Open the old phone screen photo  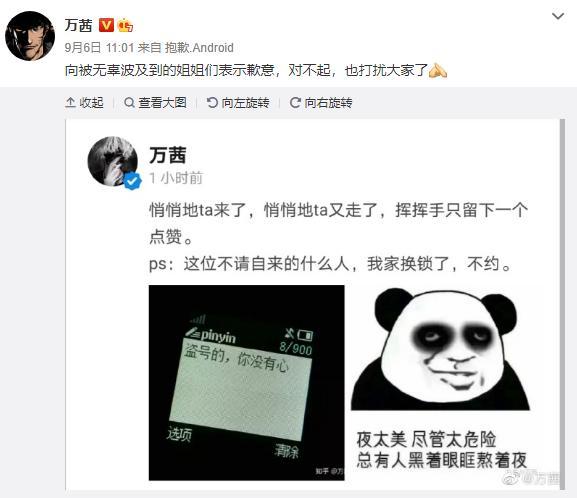[247, 382]
